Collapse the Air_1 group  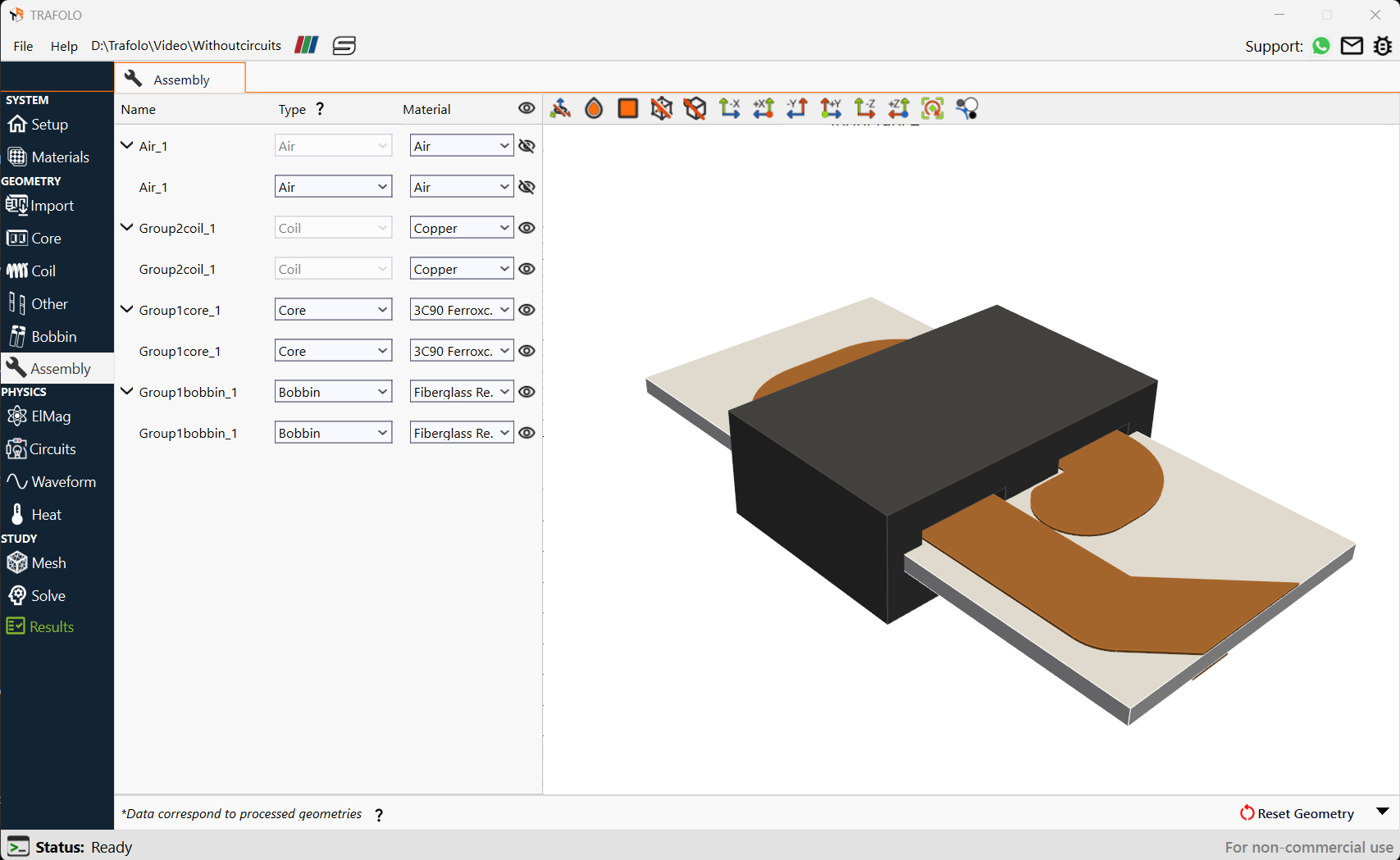(126, 145)
